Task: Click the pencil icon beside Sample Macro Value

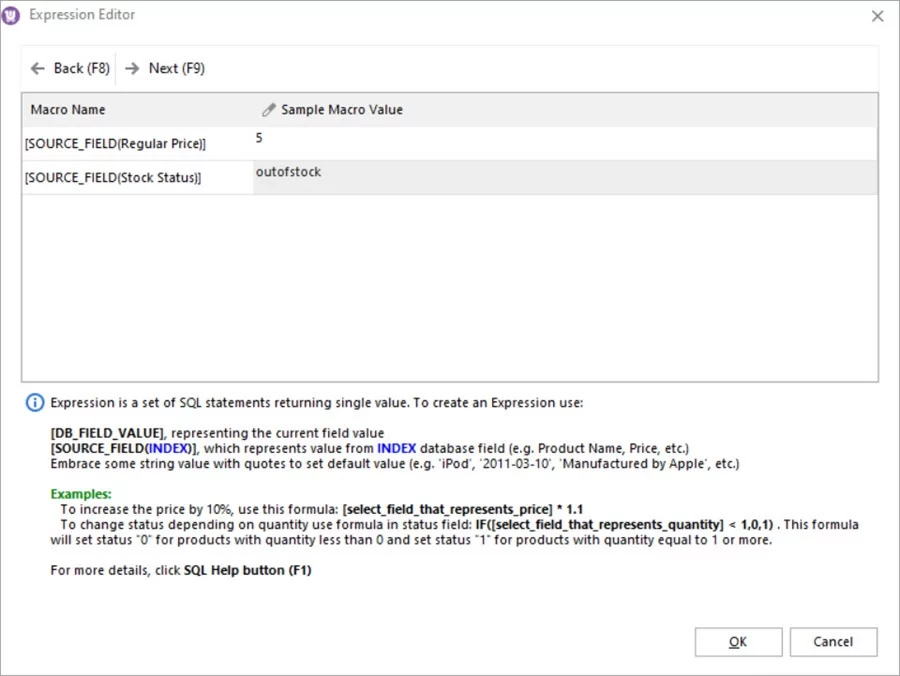Action: (x=268, y=109)
